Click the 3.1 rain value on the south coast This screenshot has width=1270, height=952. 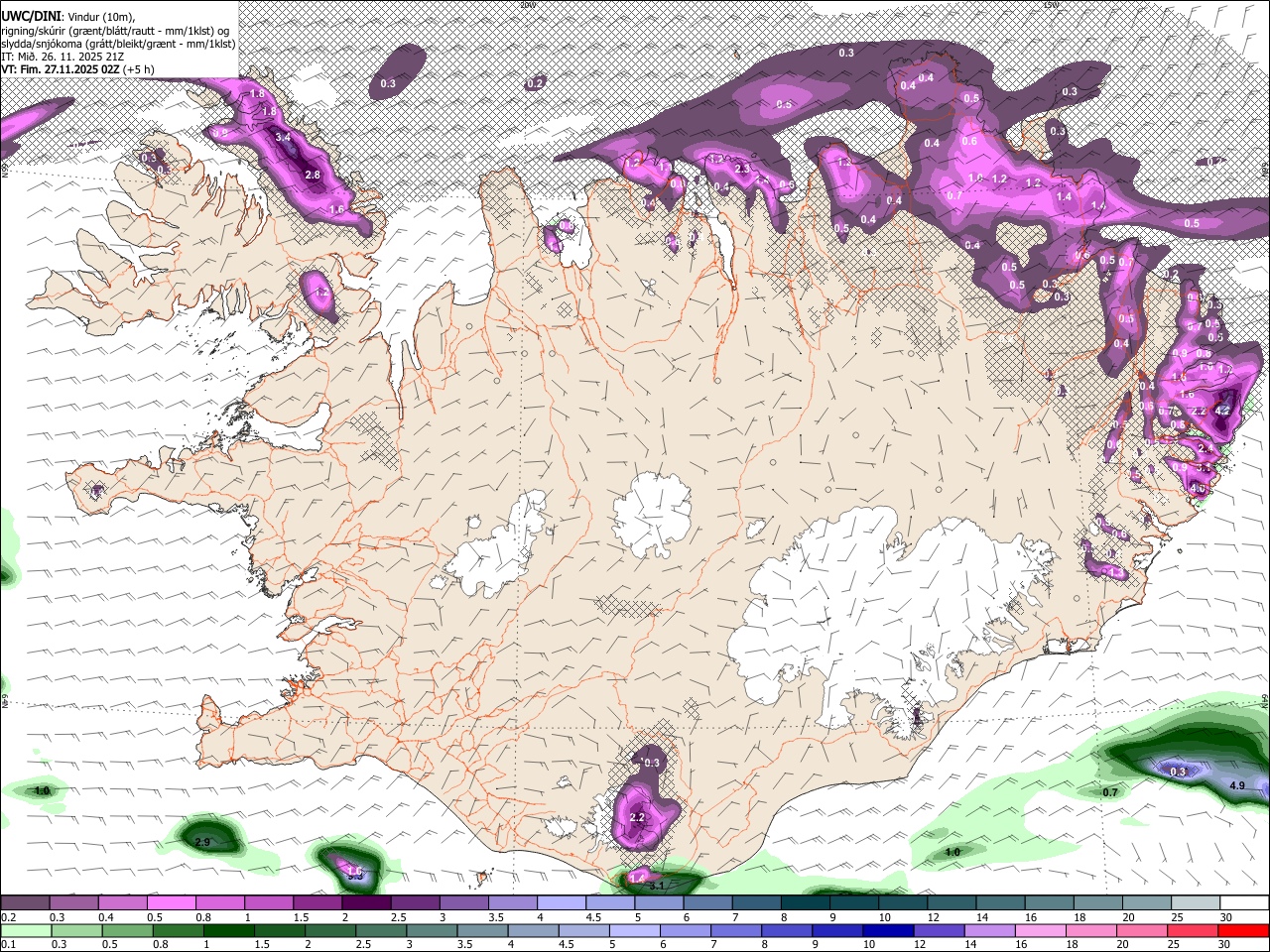pos(656,886)
